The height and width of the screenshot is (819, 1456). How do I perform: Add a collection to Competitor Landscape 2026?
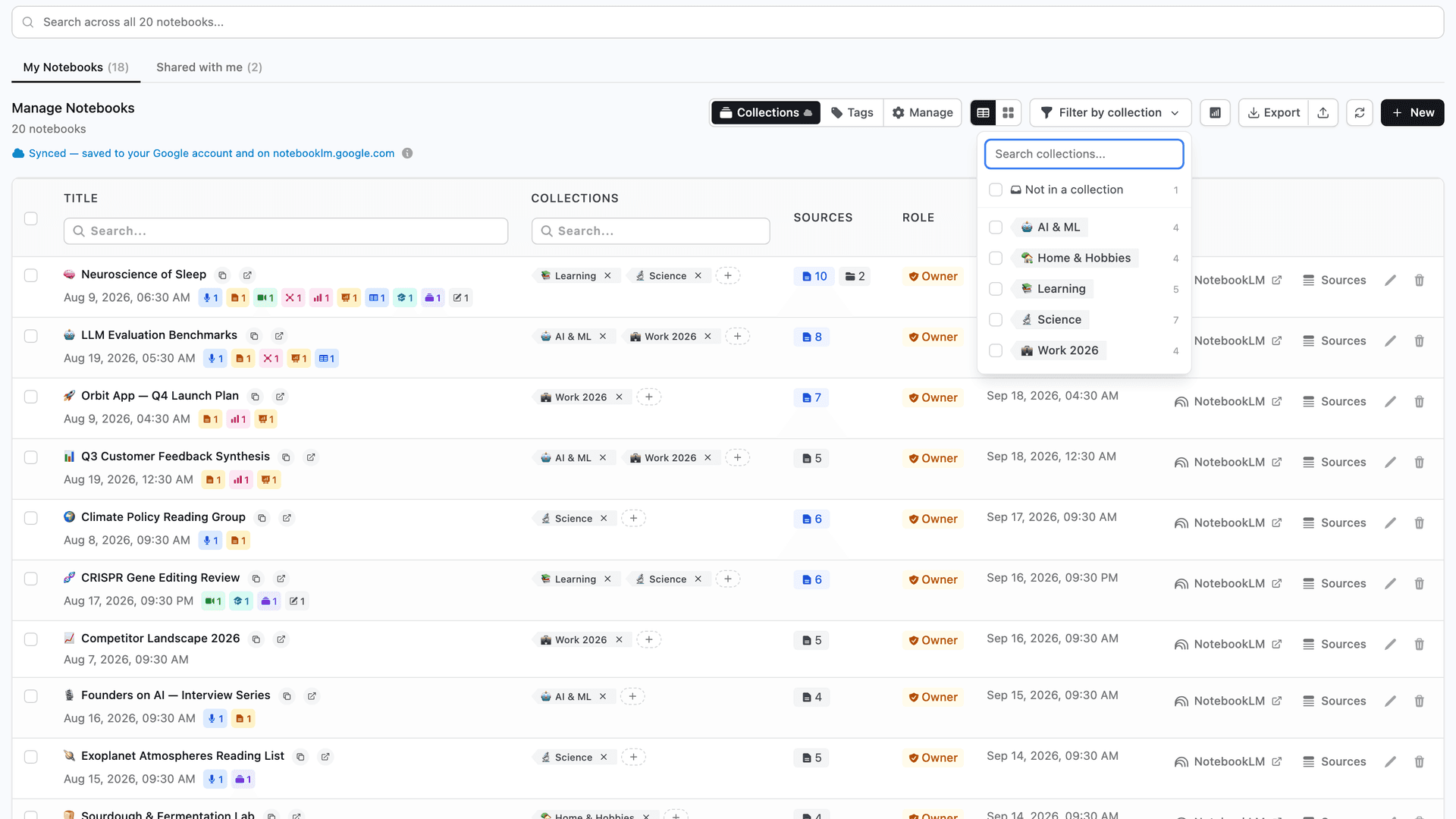649,640
